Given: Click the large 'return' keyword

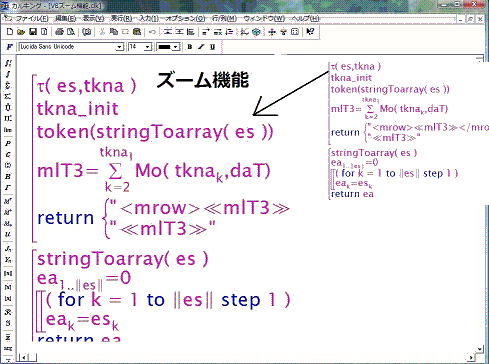Looking at the screenshot, I should point(66,218).
